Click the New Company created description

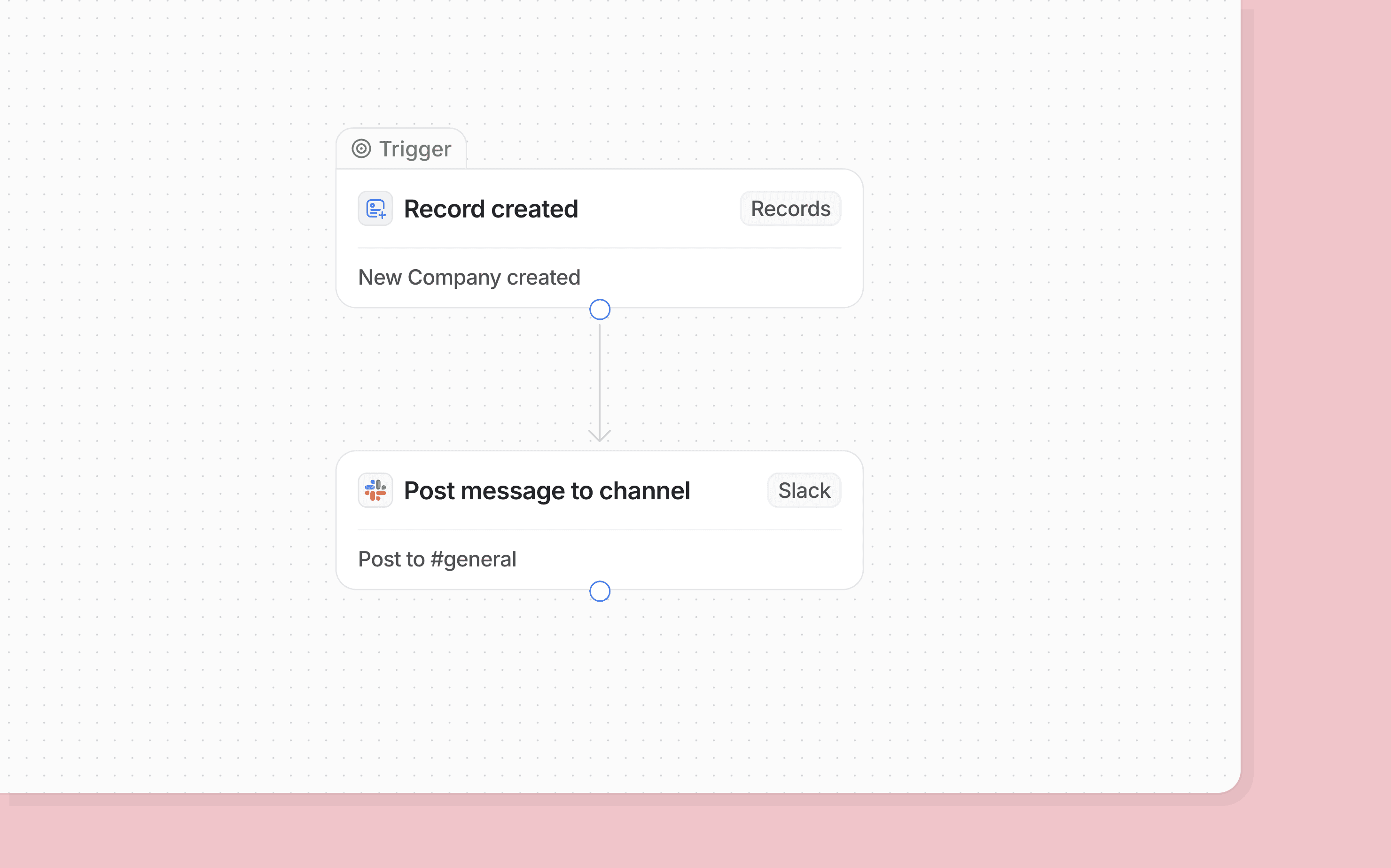tap(469, 277)
